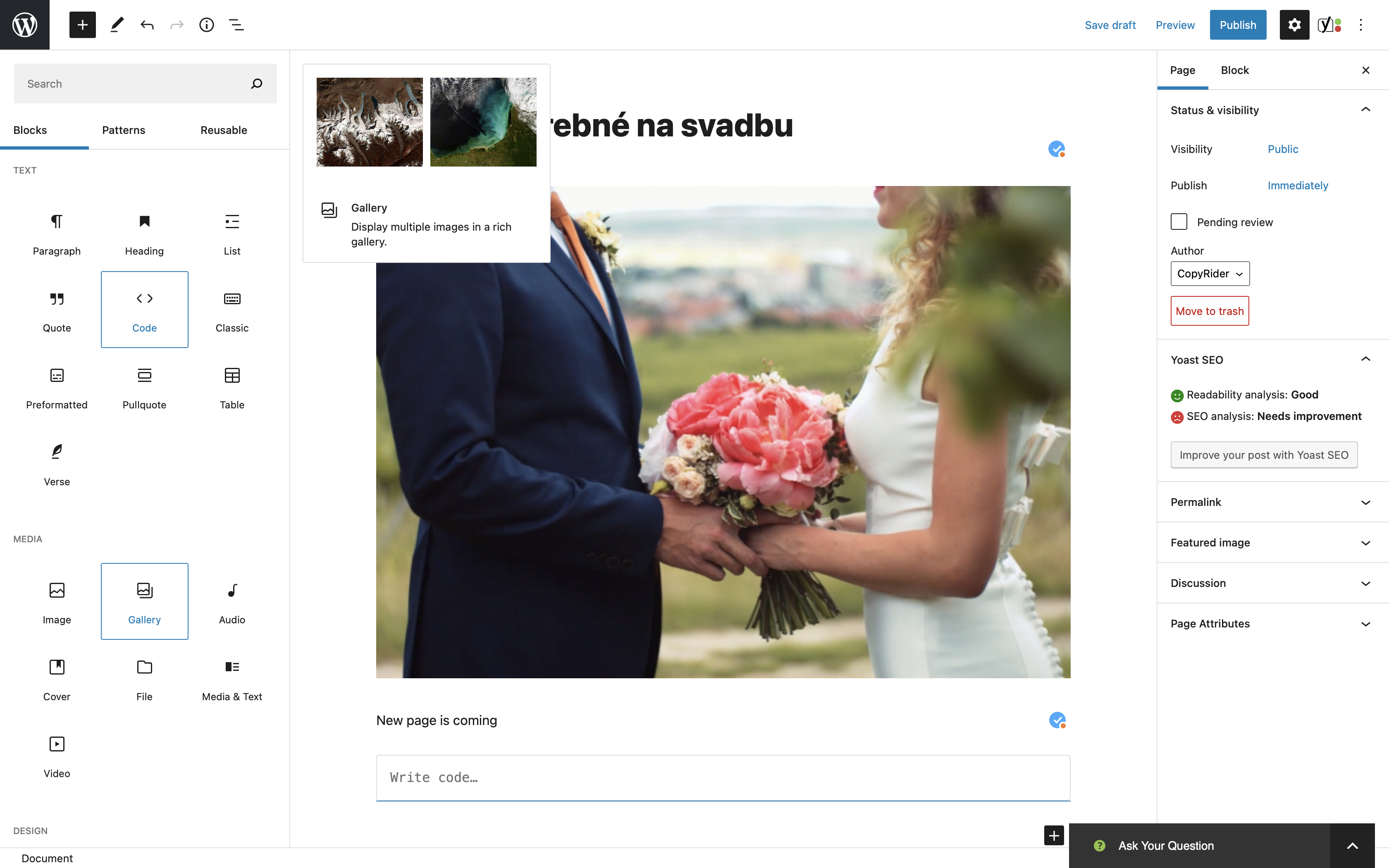
Task: Select the Code block icon
Action: [144, 310]
